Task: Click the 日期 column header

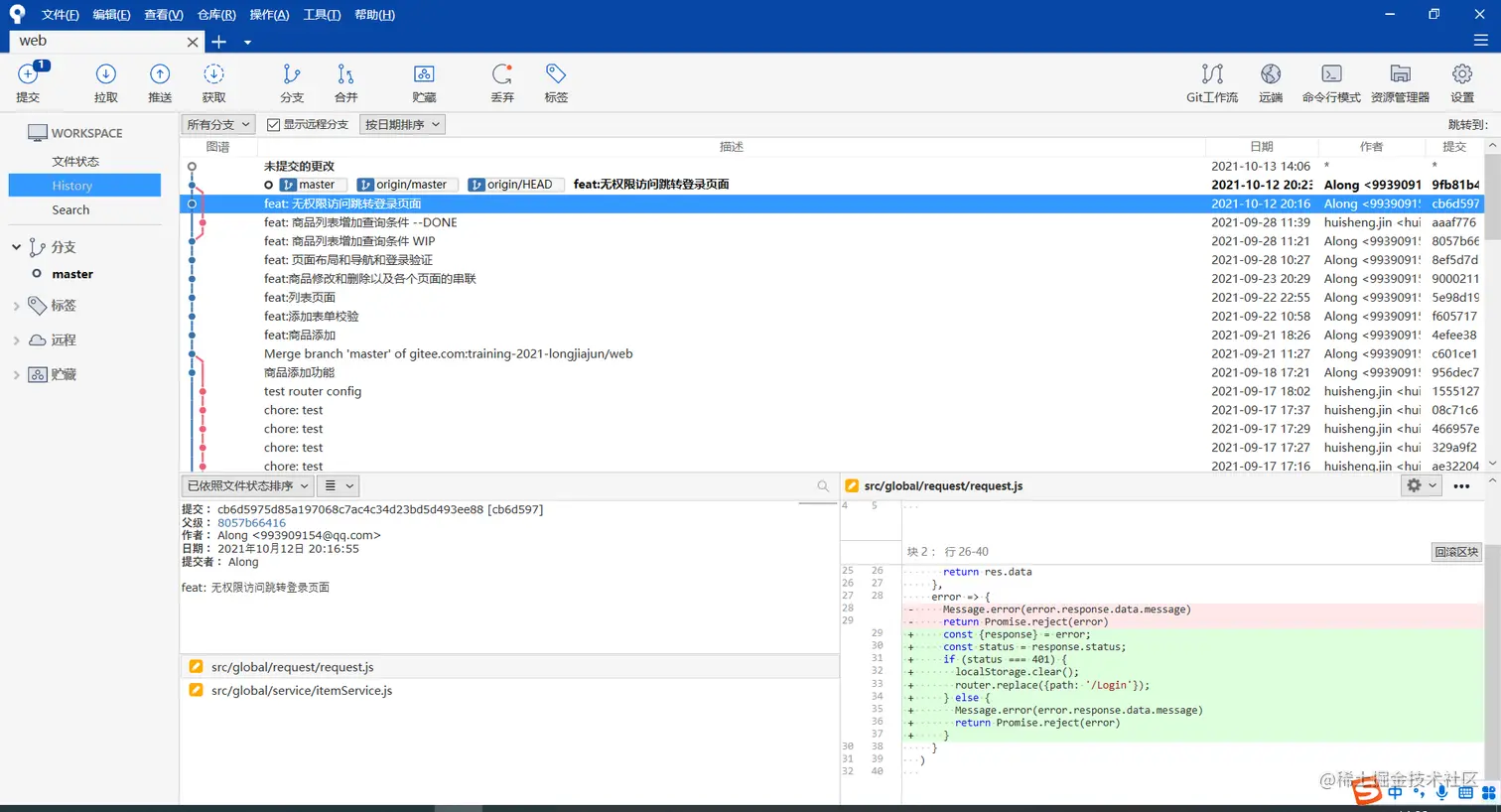Action: pos(1261,146)
